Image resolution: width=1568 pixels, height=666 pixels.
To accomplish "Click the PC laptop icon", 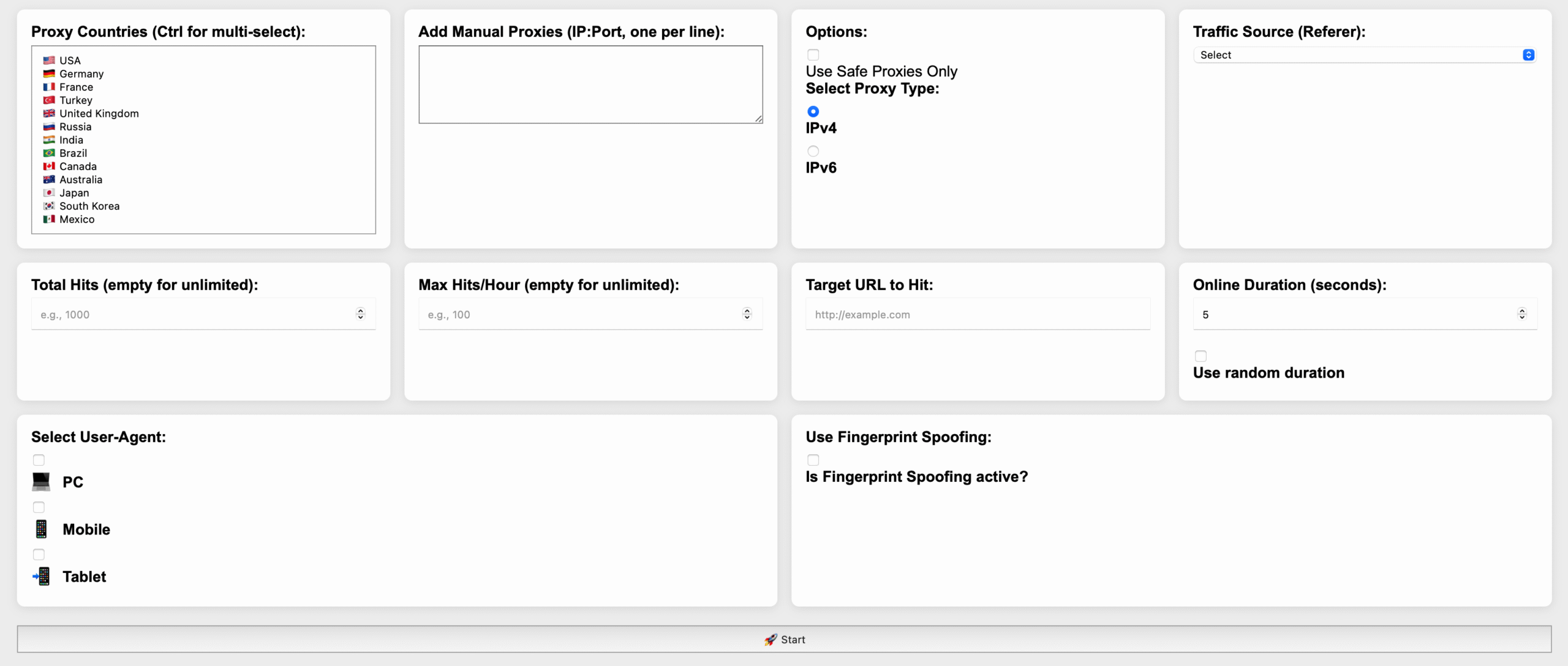I will (41, 482).
